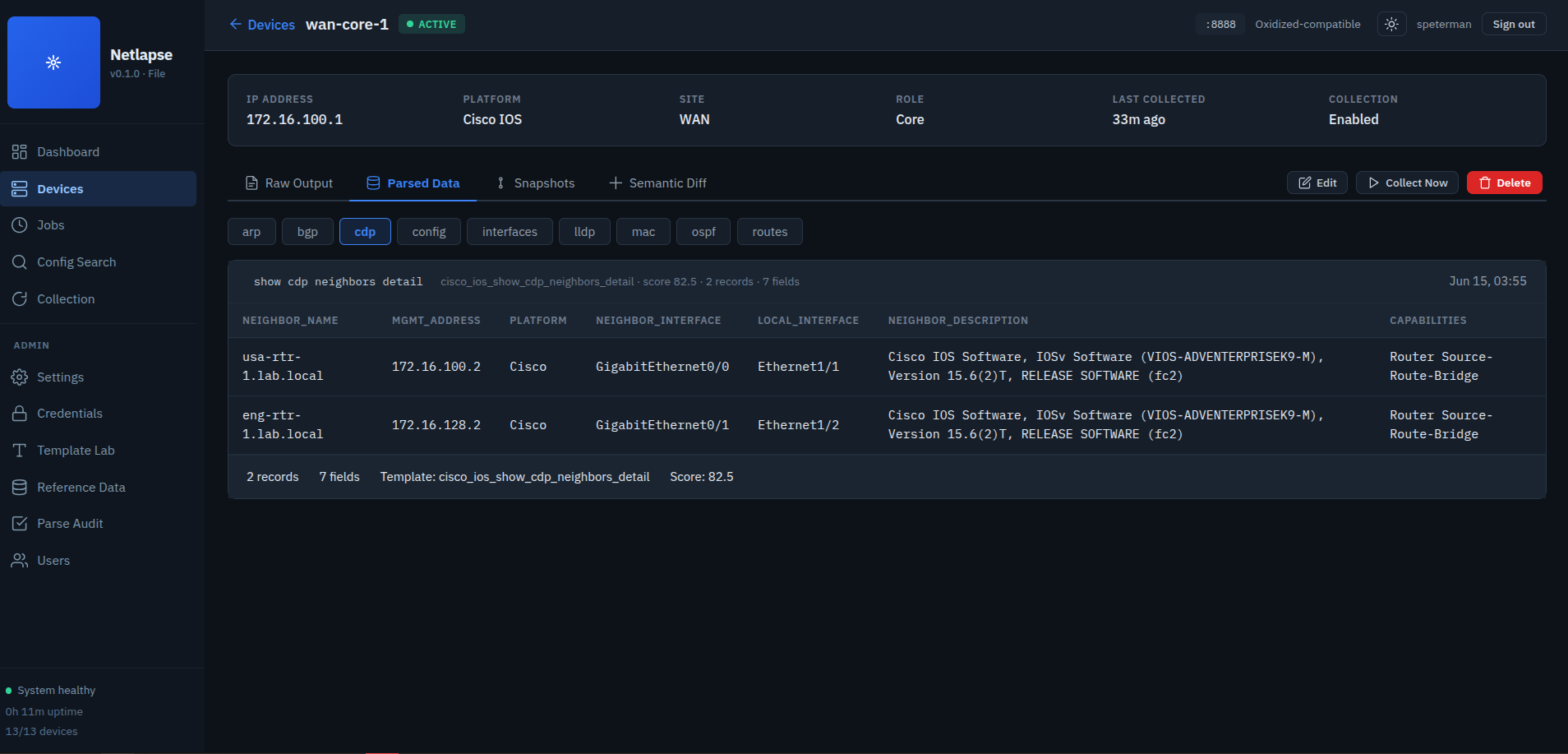1568x754 pixels.
Task: Open Dashboard from the sidebar
Action: pyautogui.click(x=99, y=152)
